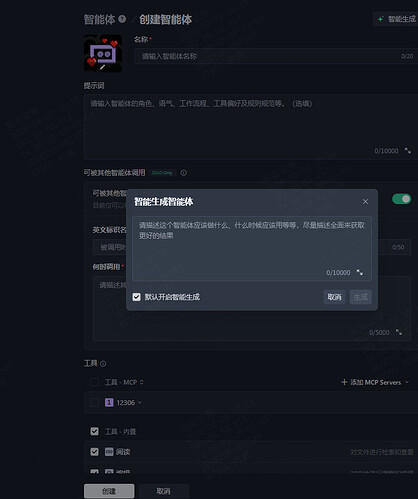Check the 12306 MCP server checkbox
Screen dimensions: 418x499
tap(95, 403)
